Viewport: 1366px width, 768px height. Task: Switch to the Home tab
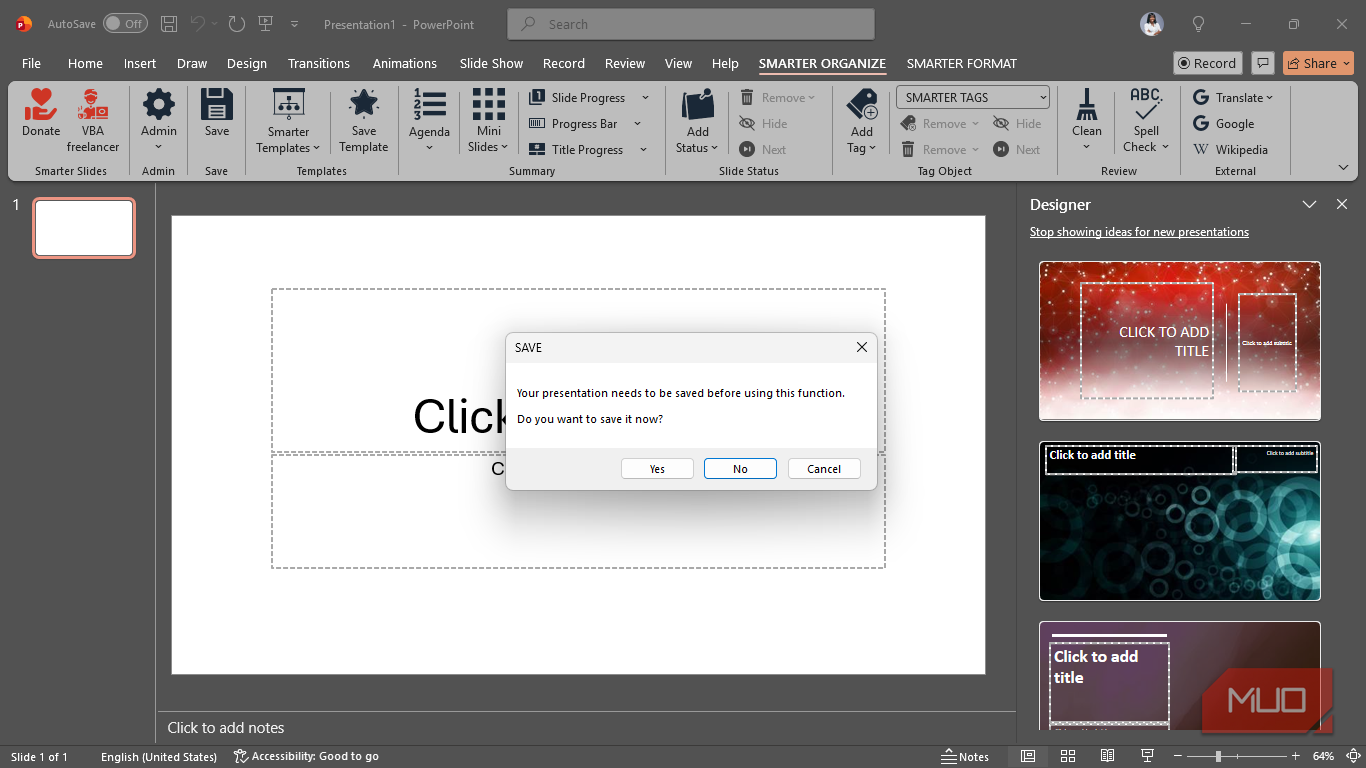pos(85,63)
